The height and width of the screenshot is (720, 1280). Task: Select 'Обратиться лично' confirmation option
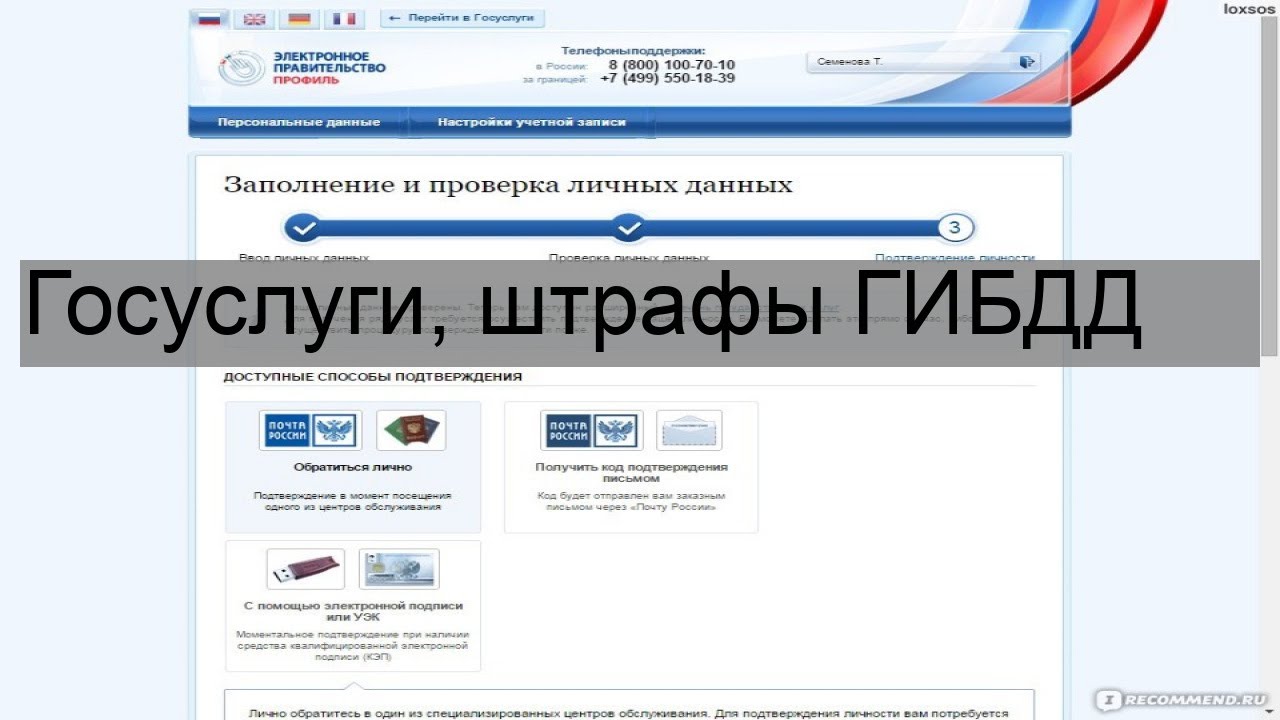coord(353,467)
